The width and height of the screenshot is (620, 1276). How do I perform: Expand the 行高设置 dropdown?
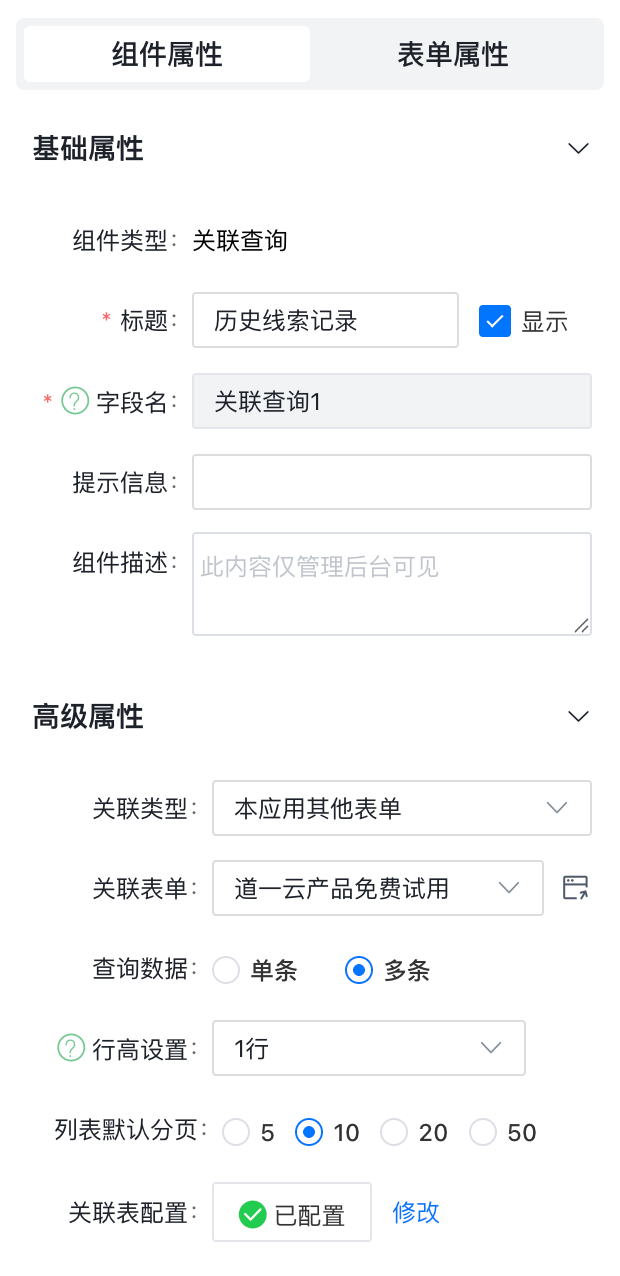pyautogui.click(x=368, y=1048)
